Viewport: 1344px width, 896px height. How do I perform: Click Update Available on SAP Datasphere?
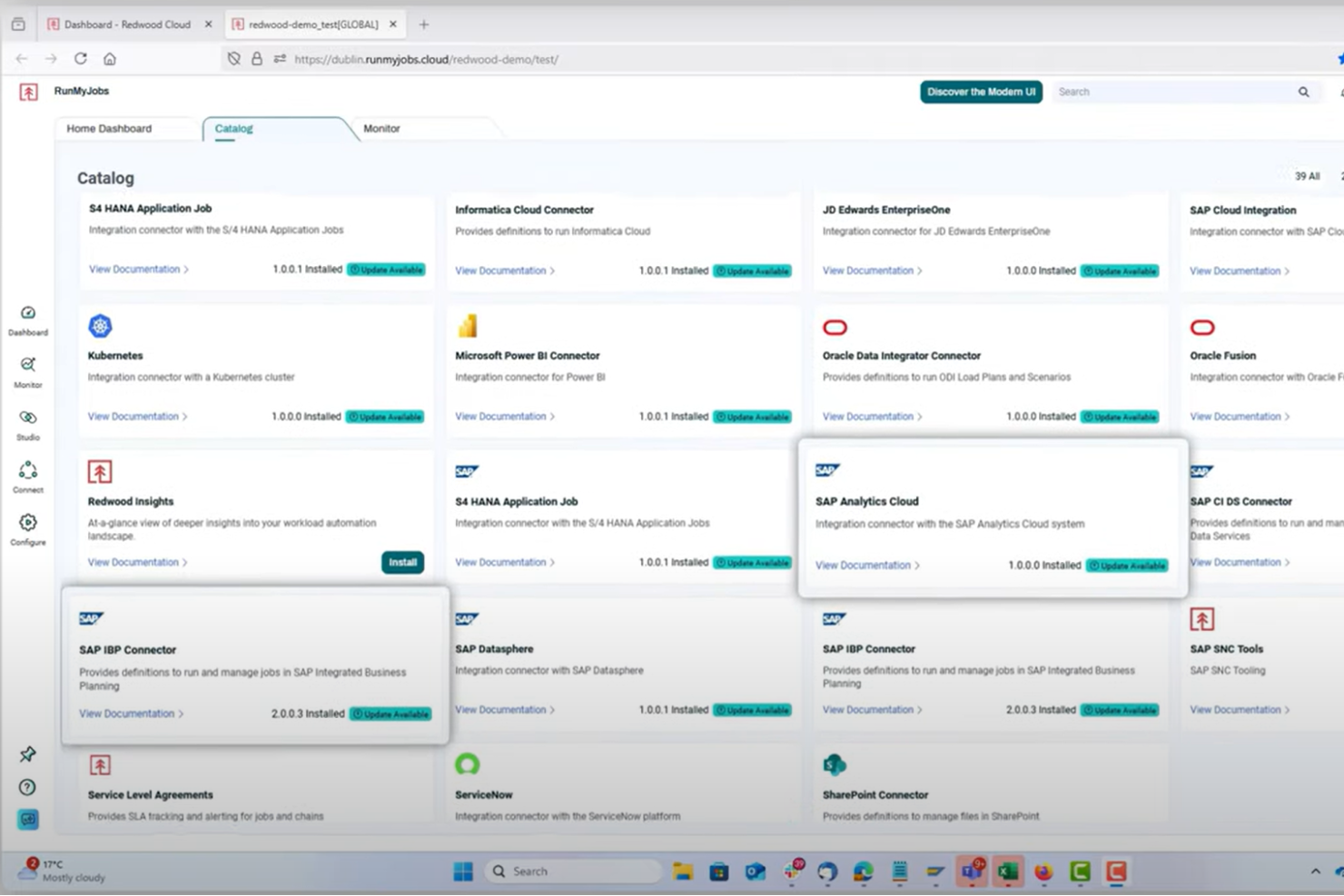(752, 710)
